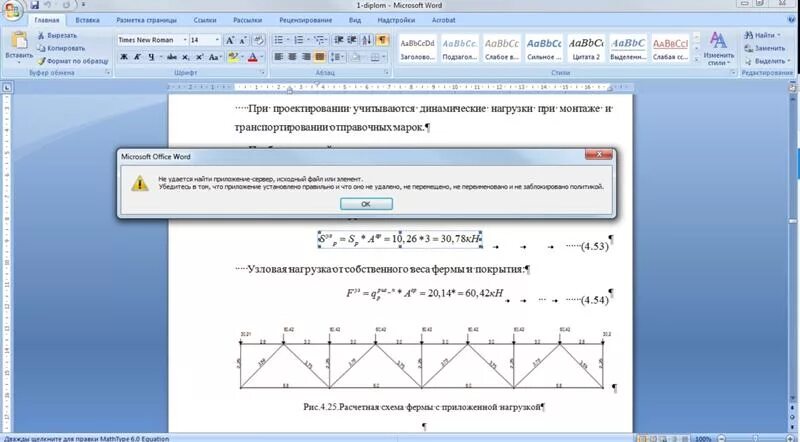Open the line spacing dropdown
The image size is (800, 442).
pyautogui.click(x=337, y=57)
